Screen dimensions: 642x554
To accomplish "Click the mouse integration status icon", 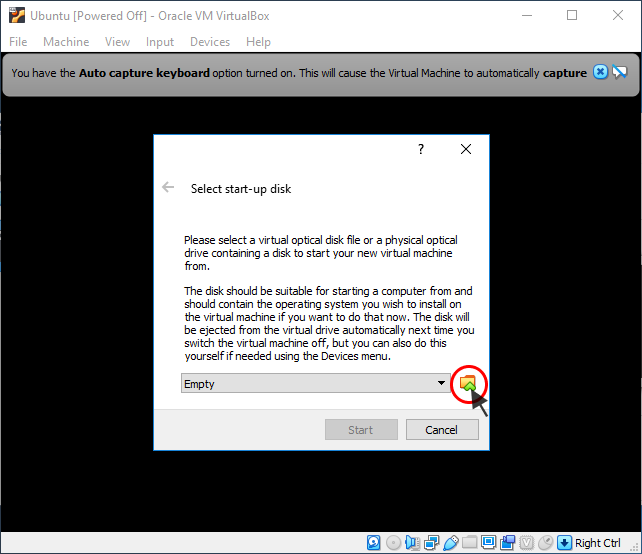I will (545, 543).
